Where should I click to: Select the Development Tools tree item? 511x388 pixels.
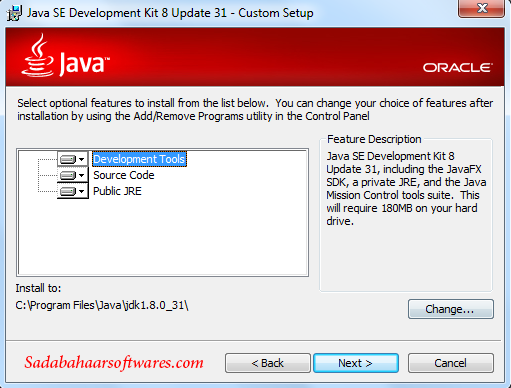139,159
